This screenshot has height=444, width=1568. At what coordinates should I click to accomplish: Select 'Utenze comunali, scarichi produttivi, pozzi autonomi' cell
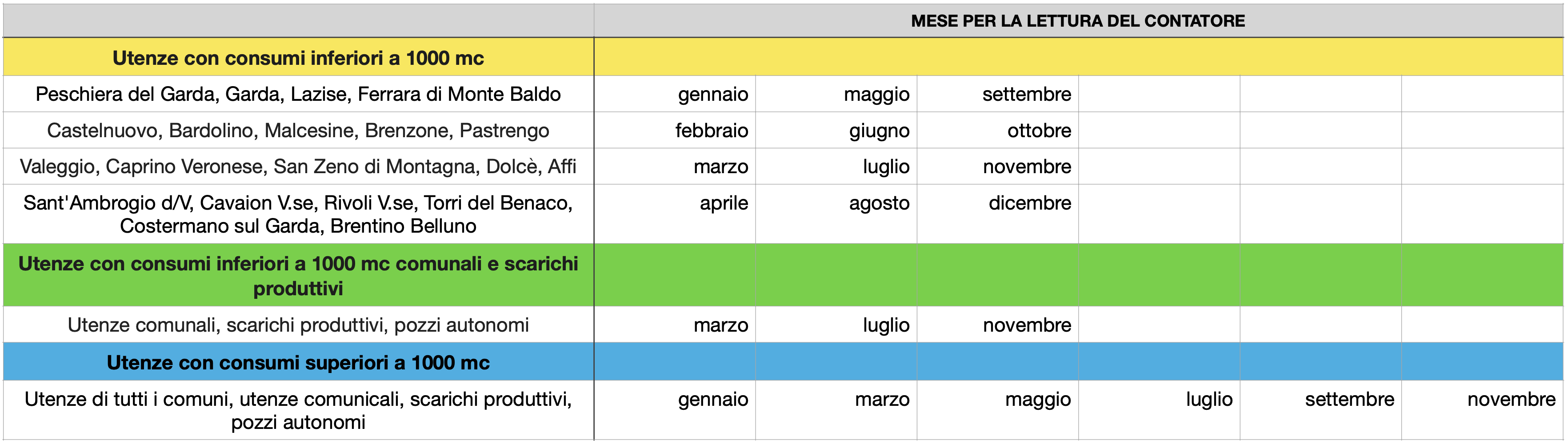[x=298, y=325]
